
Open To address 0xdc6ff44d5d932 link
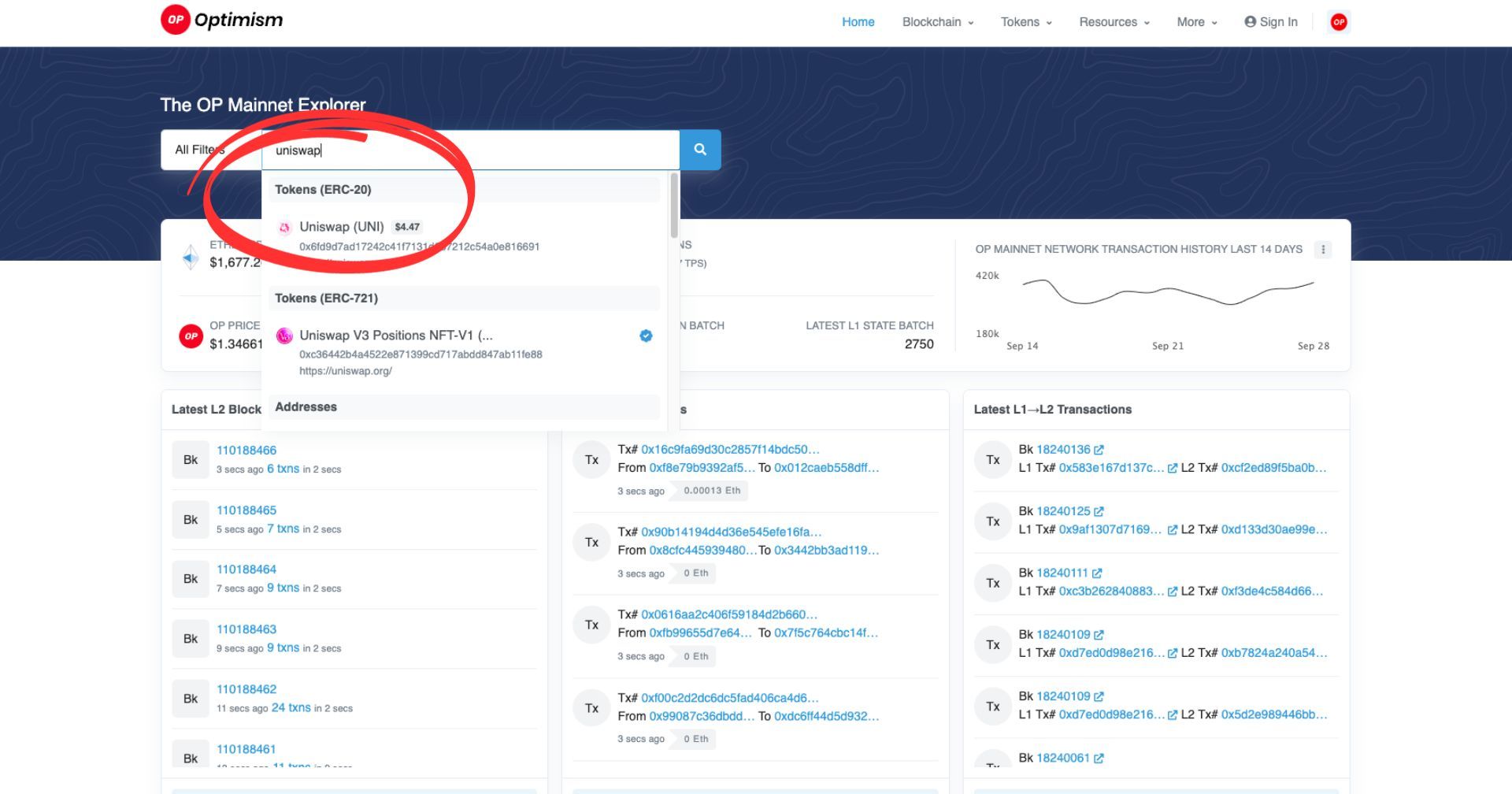826,717
